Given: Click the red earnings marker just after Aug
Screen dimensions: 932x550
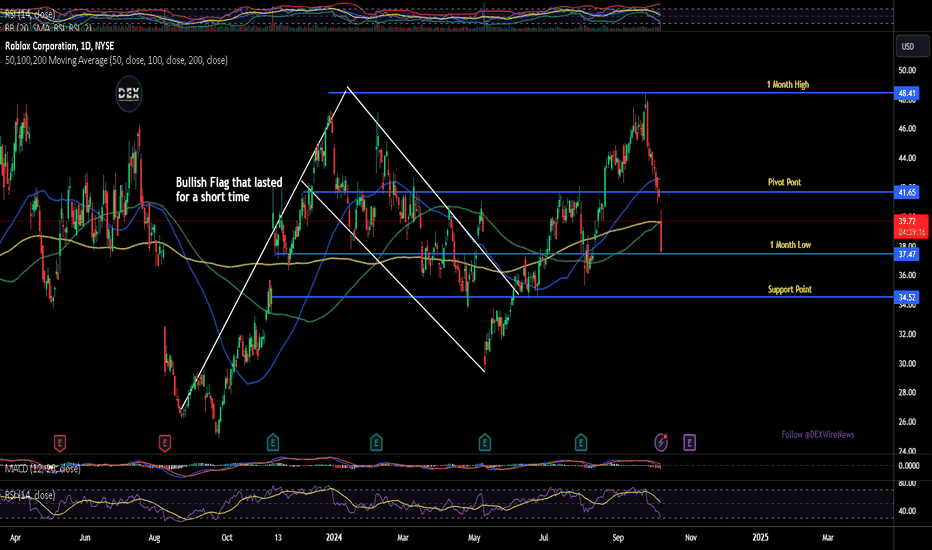Looking at the screenshot, I should click(x=165, y=443).
